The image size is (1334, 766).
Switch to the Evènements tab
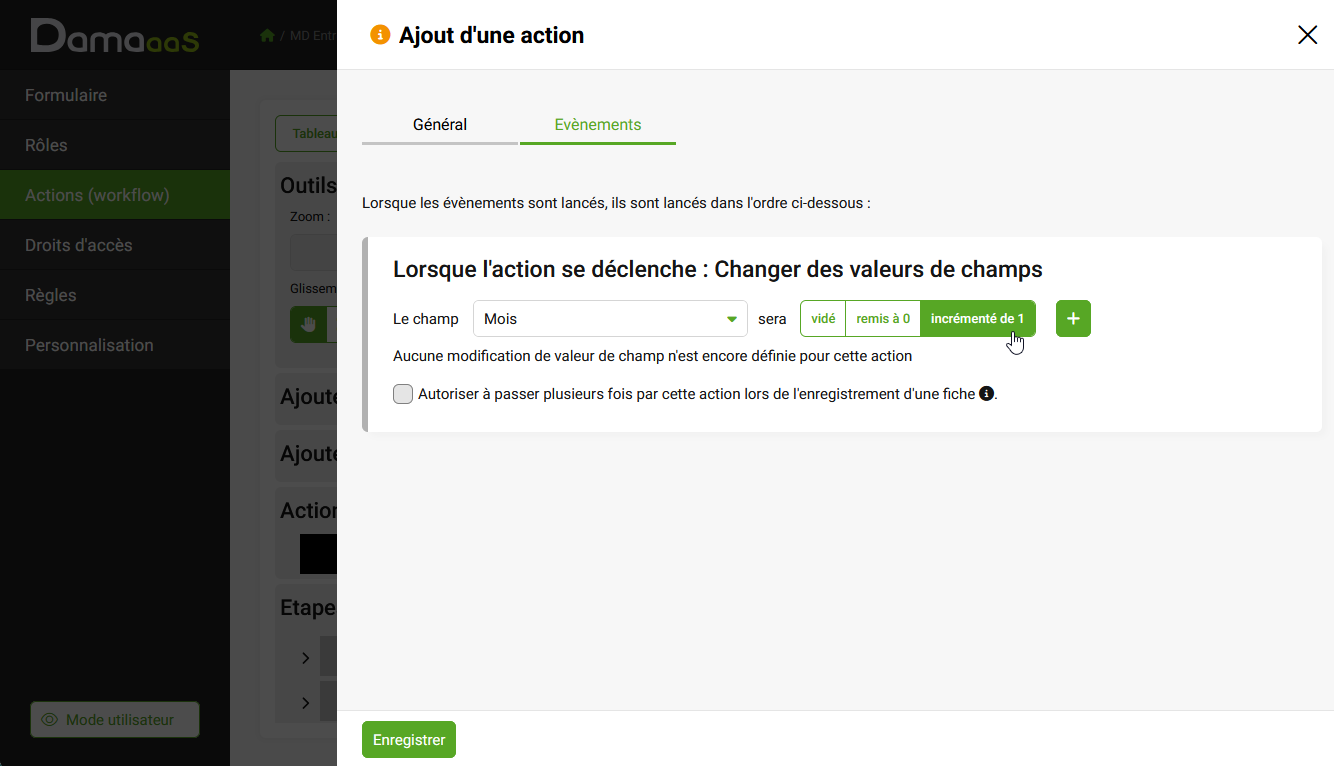pyautogui.click(x=598, y=125)
